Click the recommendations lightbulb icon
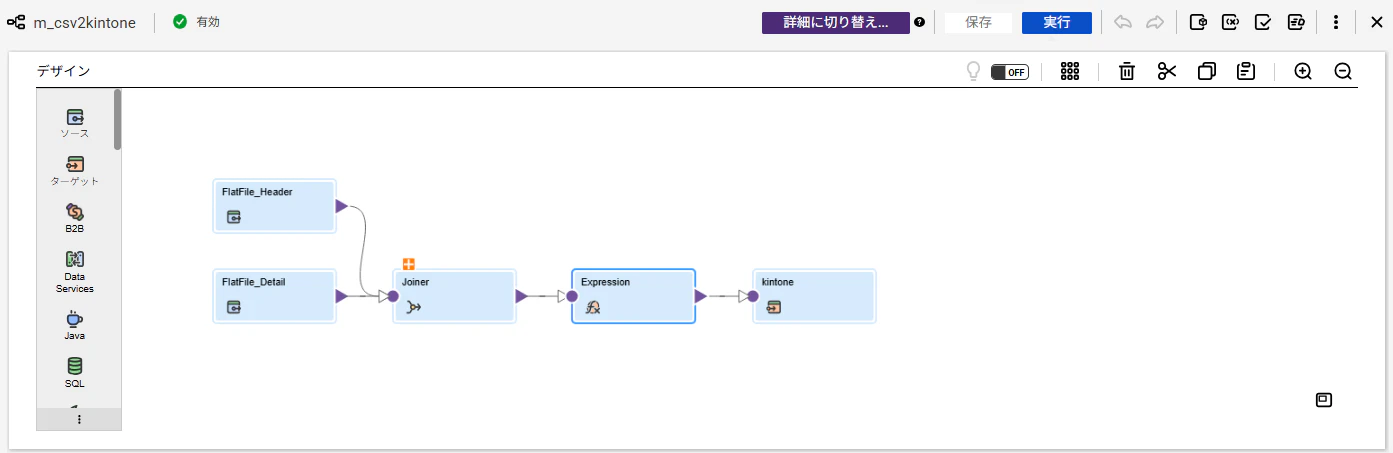The image size is (1393, 453). tap(972, 71)
